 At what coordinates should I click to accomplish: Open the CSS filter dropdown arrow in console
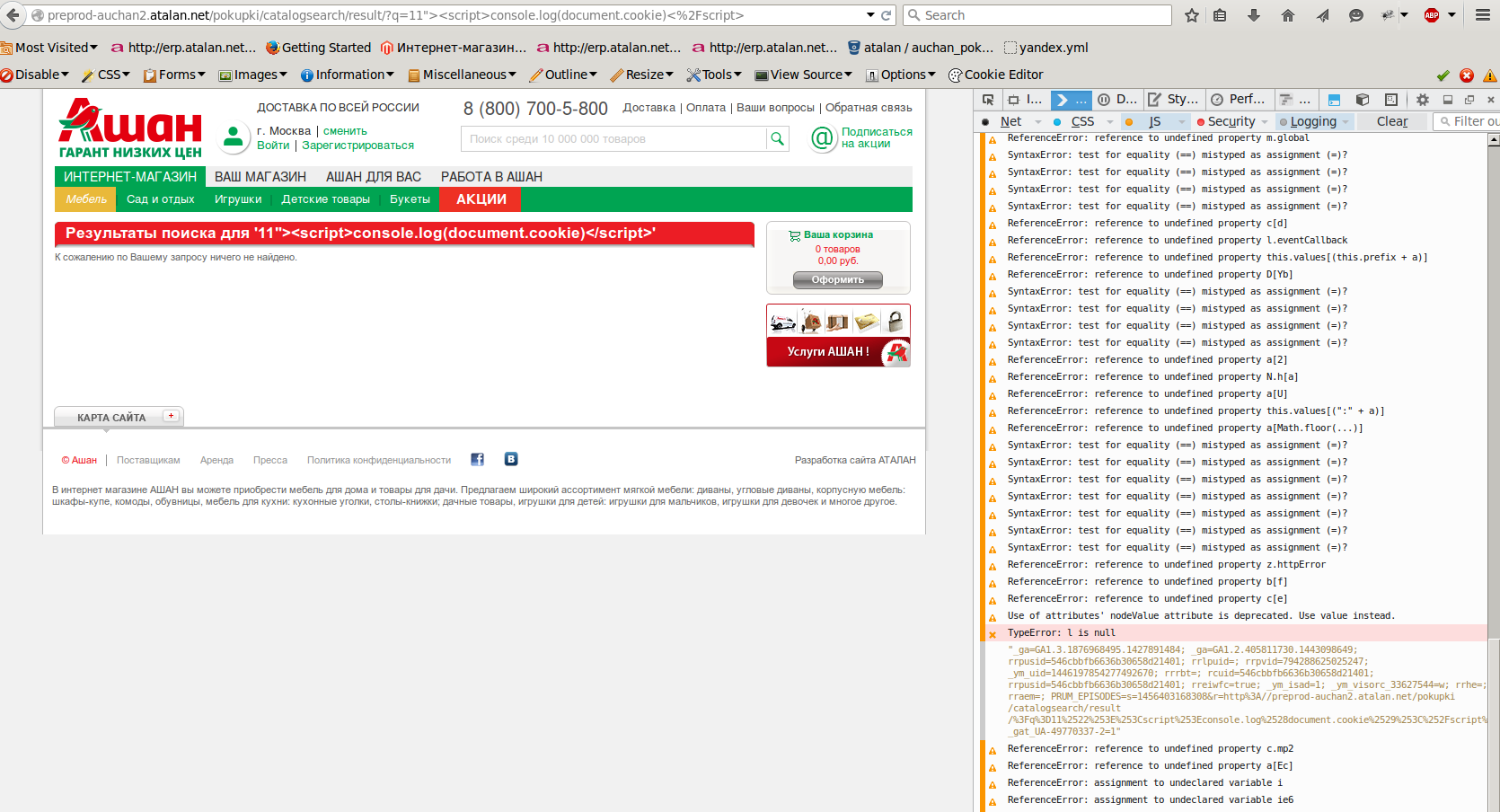click(x=1110, y=122)
